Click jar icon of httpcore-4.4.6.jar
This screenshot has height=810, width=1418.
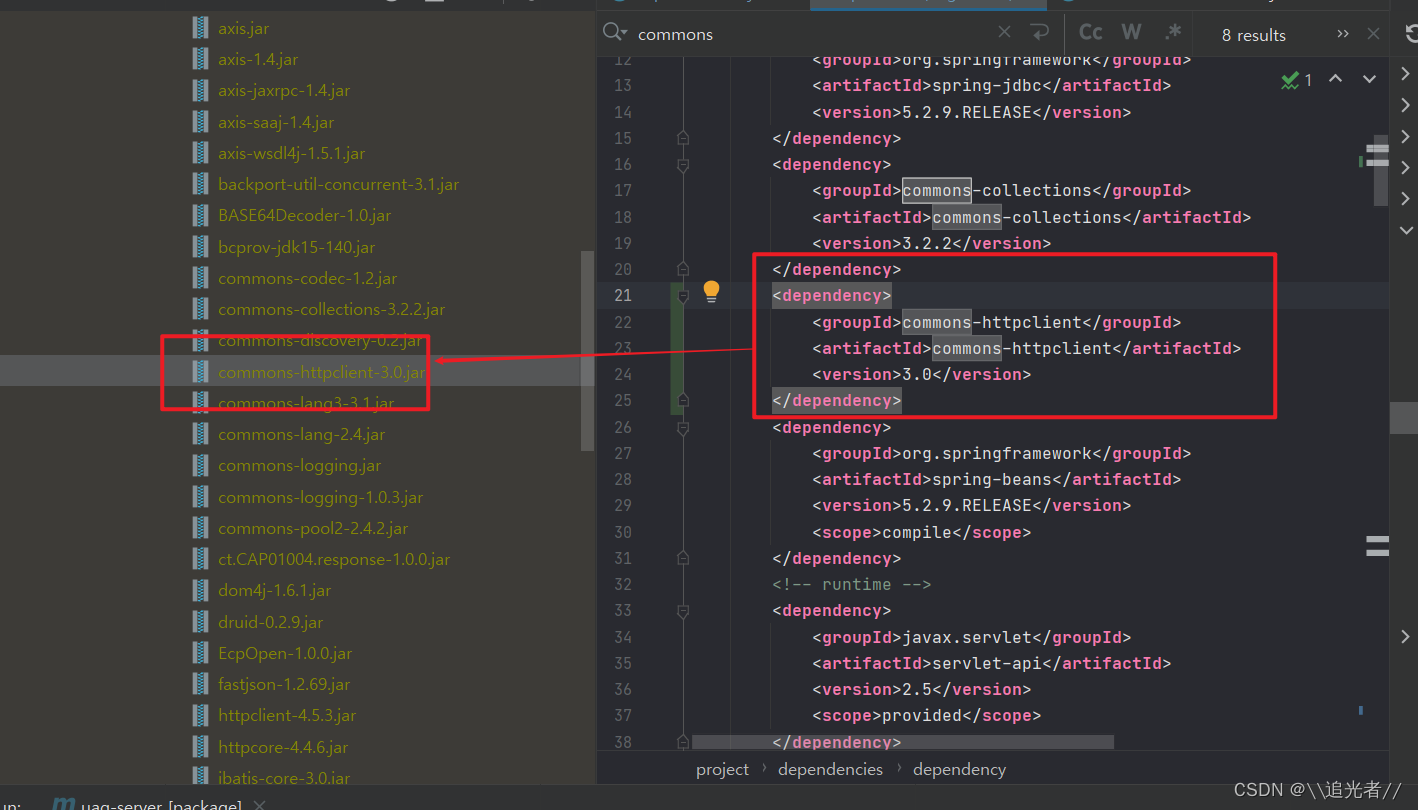[201, 747]
